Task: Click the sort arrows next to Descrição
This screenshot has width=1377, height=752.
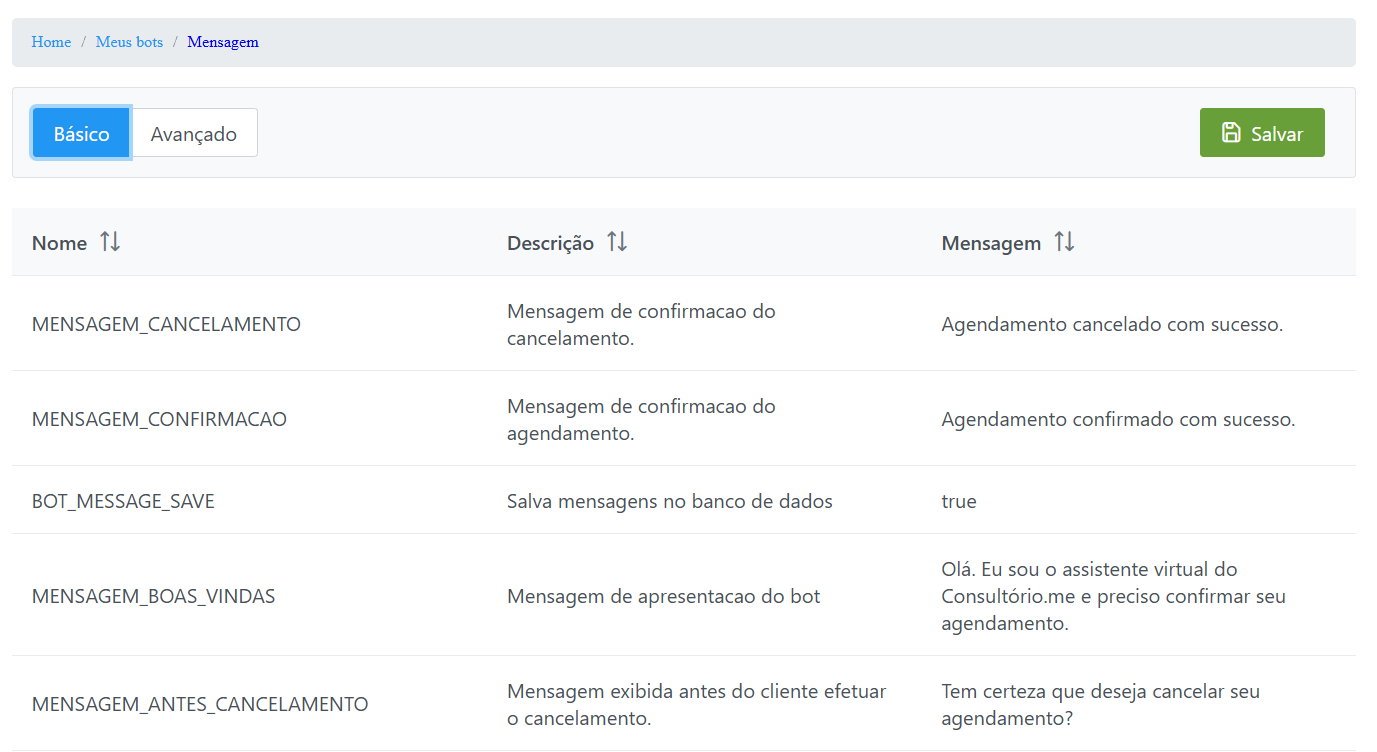Action: point(617,242)
